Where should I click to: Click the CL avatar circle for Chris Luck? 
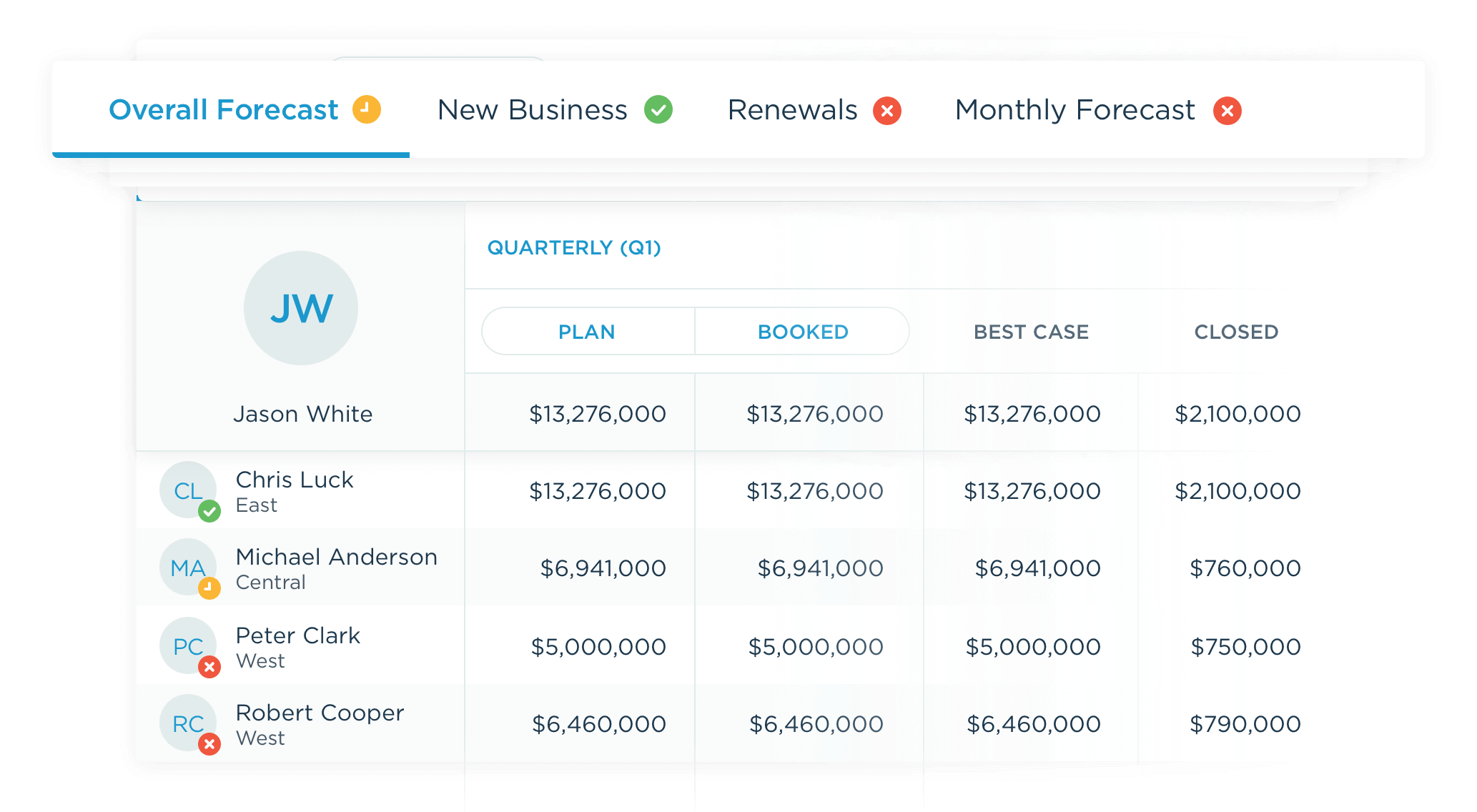(x=187, y=490)
